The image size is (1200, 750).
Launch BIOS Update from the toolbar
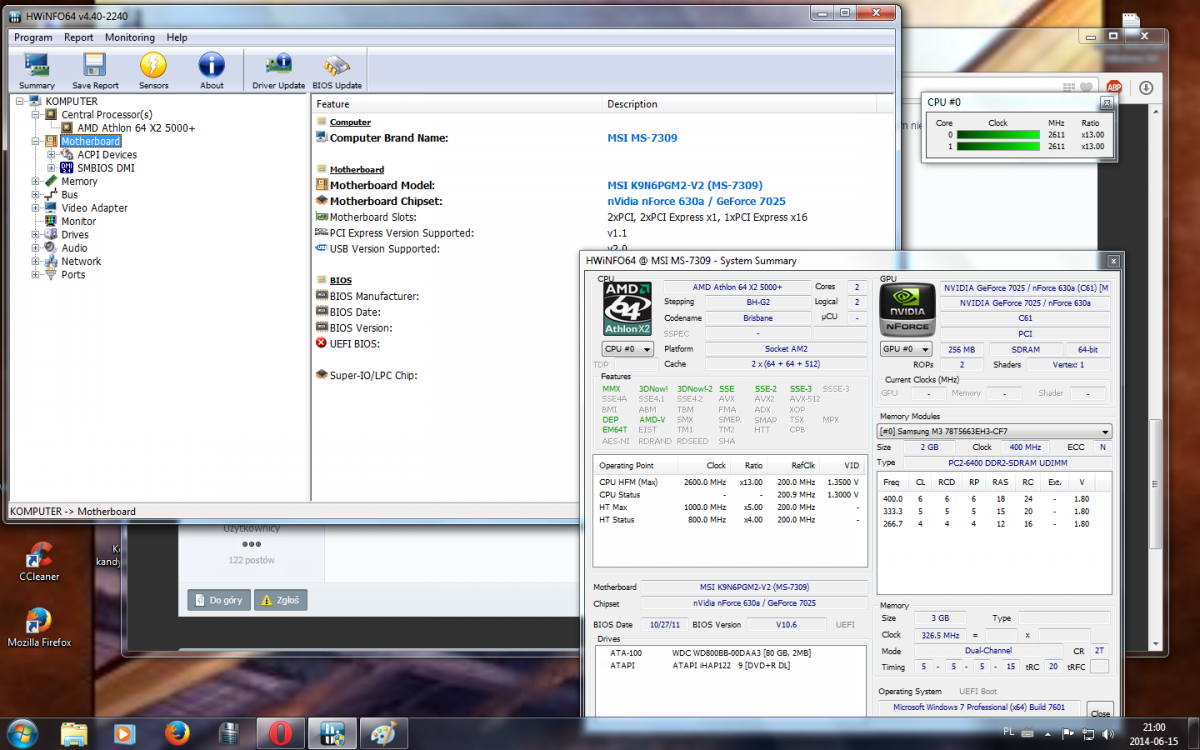pos(337,71)
